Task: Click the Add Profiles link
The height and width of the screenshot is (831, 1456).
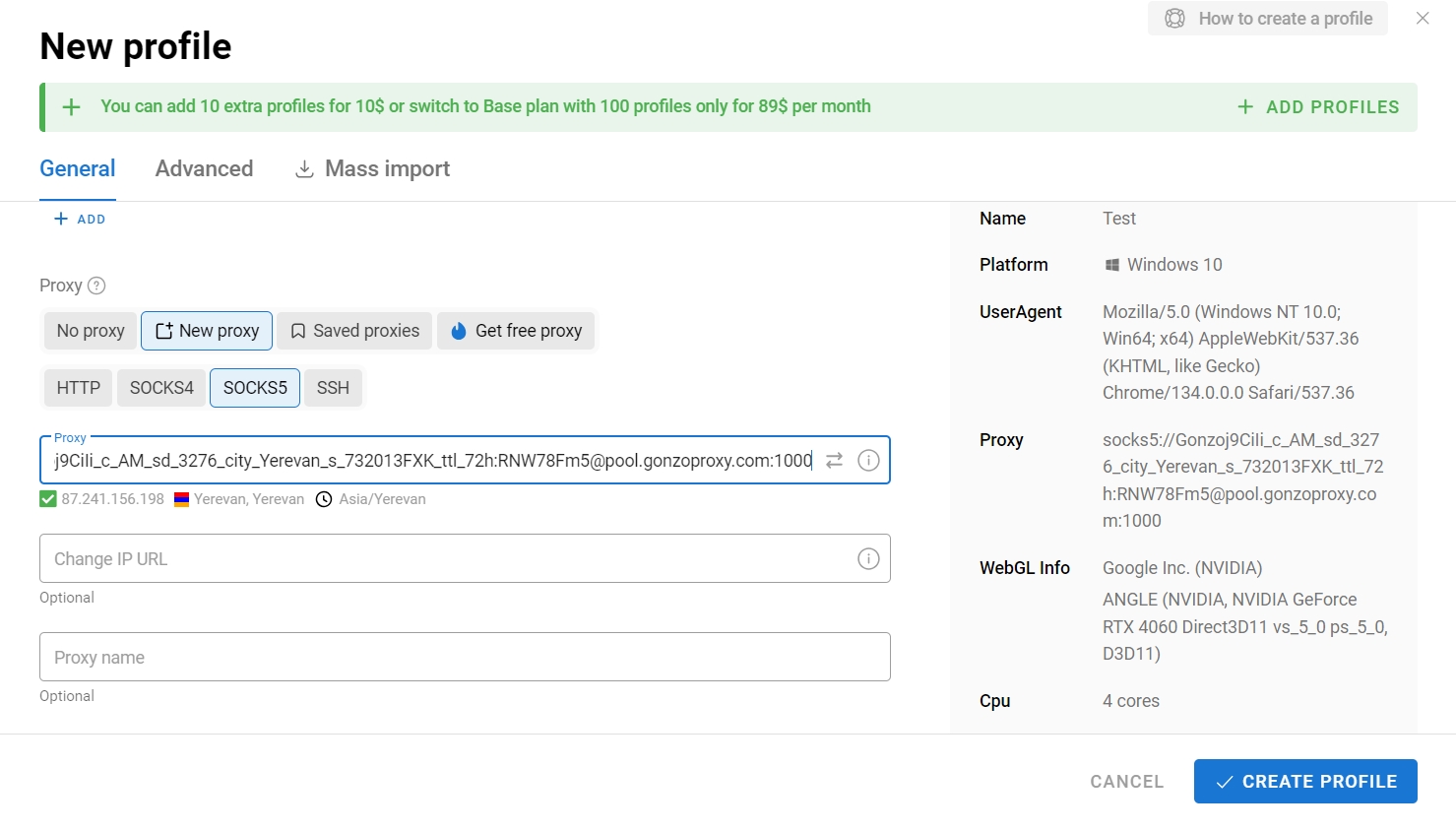Action: (1318, 107)
